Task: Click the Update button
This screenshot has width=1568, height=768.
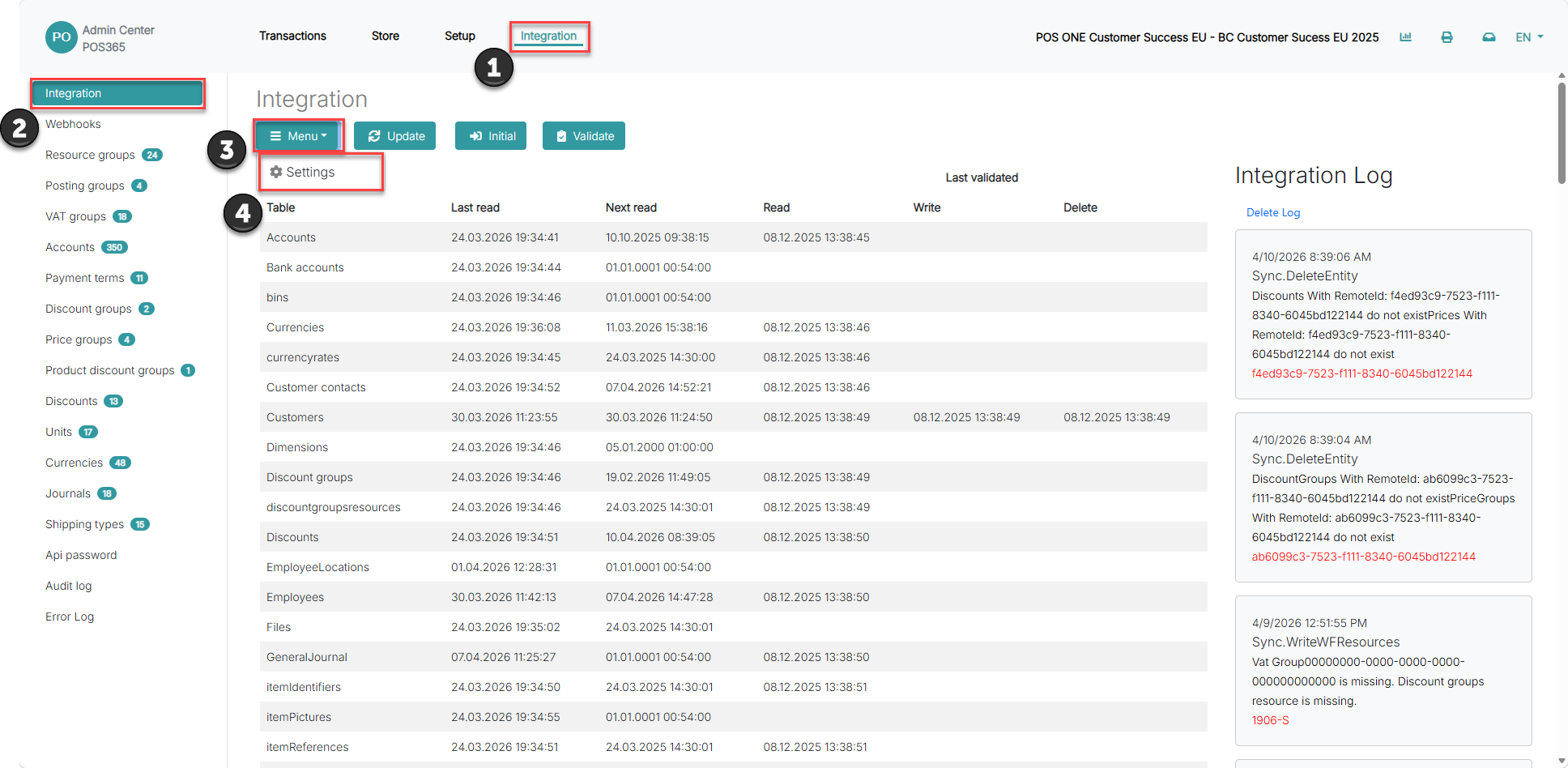Action: pos(395,136)
